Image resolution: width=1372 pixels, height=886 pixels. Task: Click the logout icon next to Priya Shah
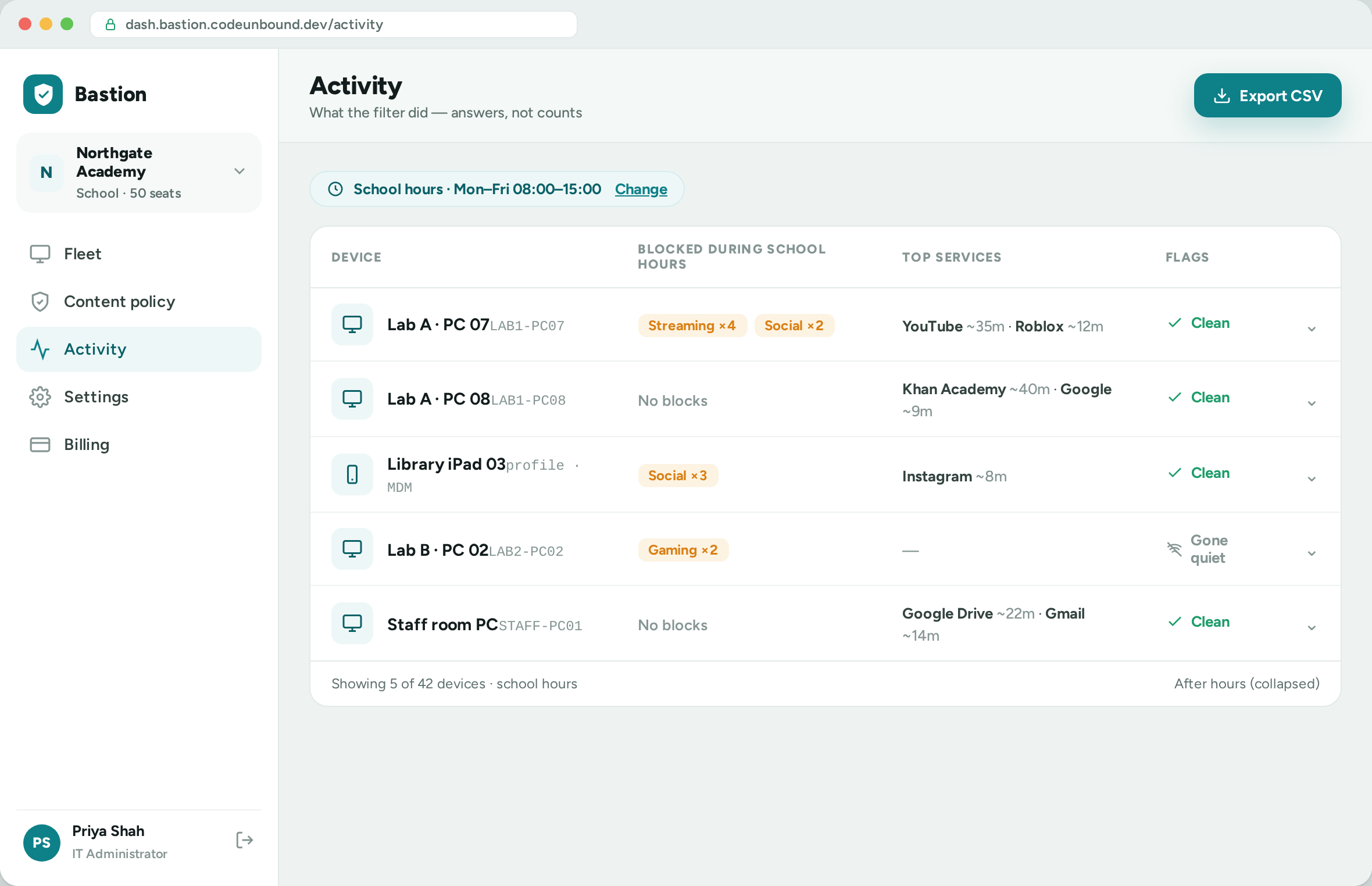pyautogui.click(x=245, y=840)
